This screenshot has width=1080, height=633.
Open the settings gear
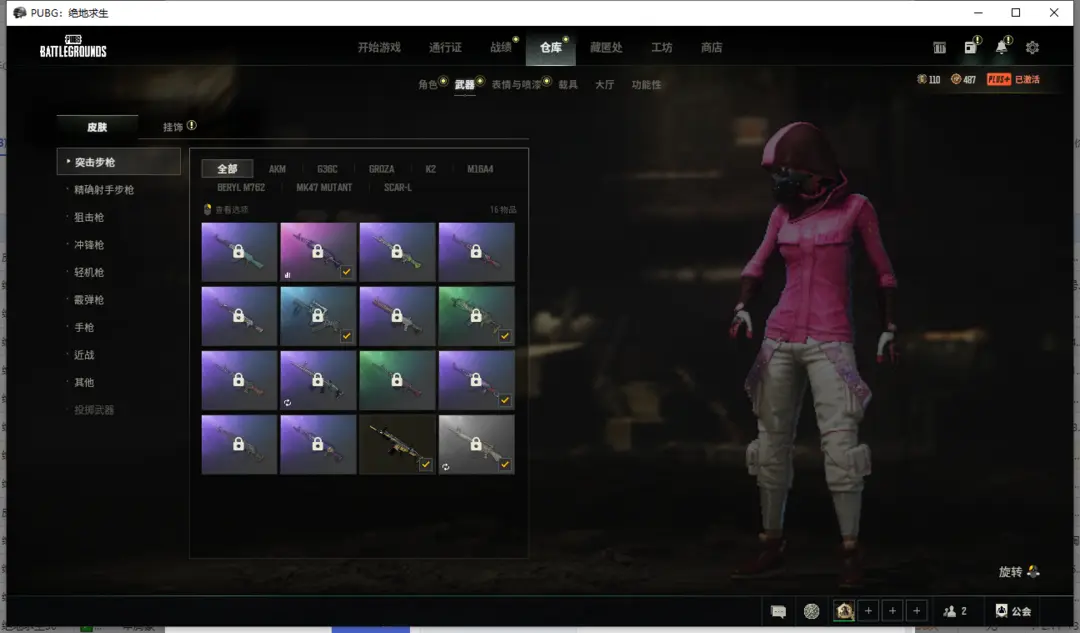[1032, 48]
